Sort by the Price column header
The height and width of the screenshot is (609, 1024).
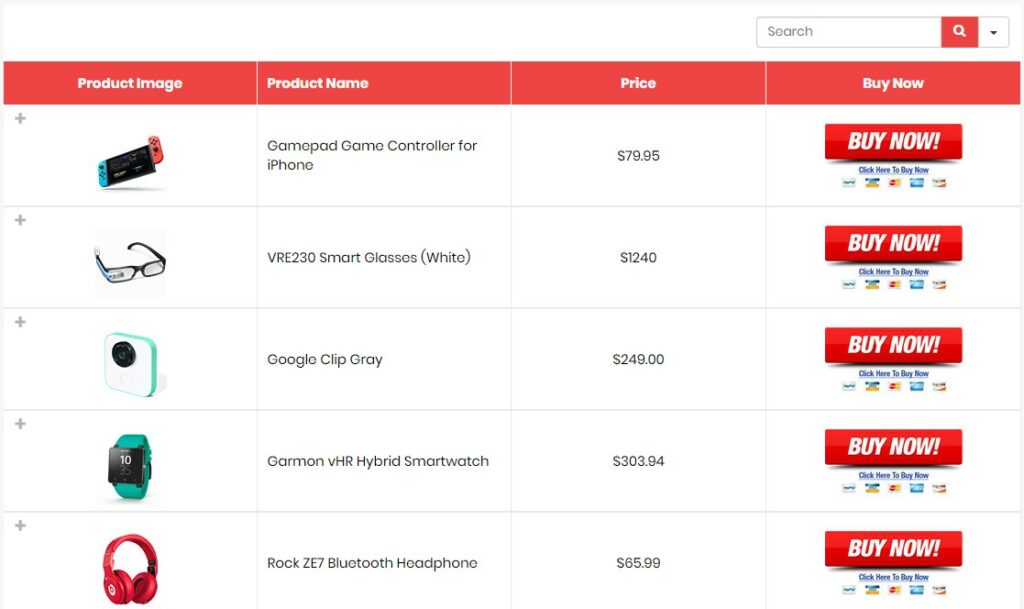pyautogui.click(x=637, y=83)
